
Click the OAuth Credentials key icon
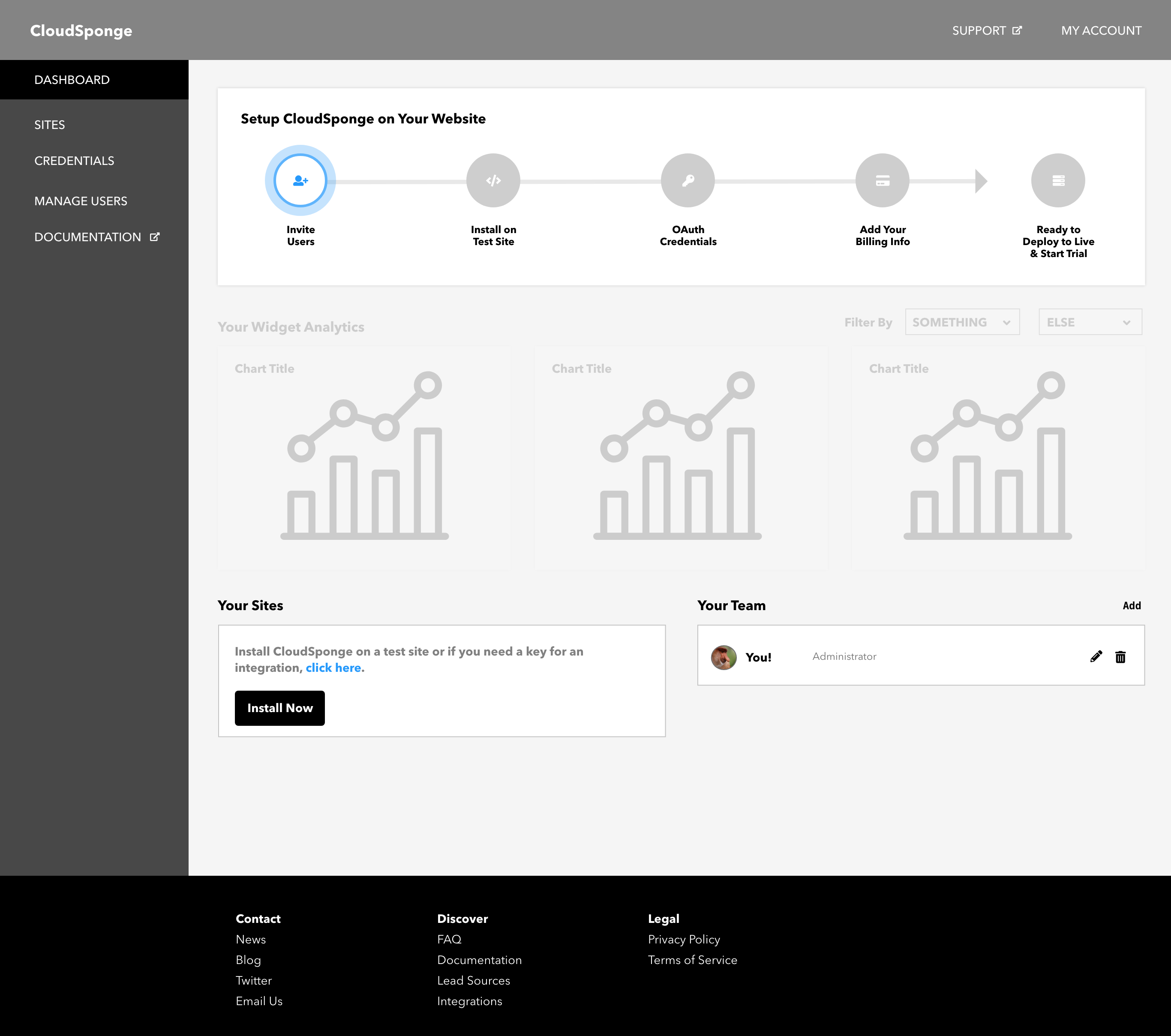point(688,180)
